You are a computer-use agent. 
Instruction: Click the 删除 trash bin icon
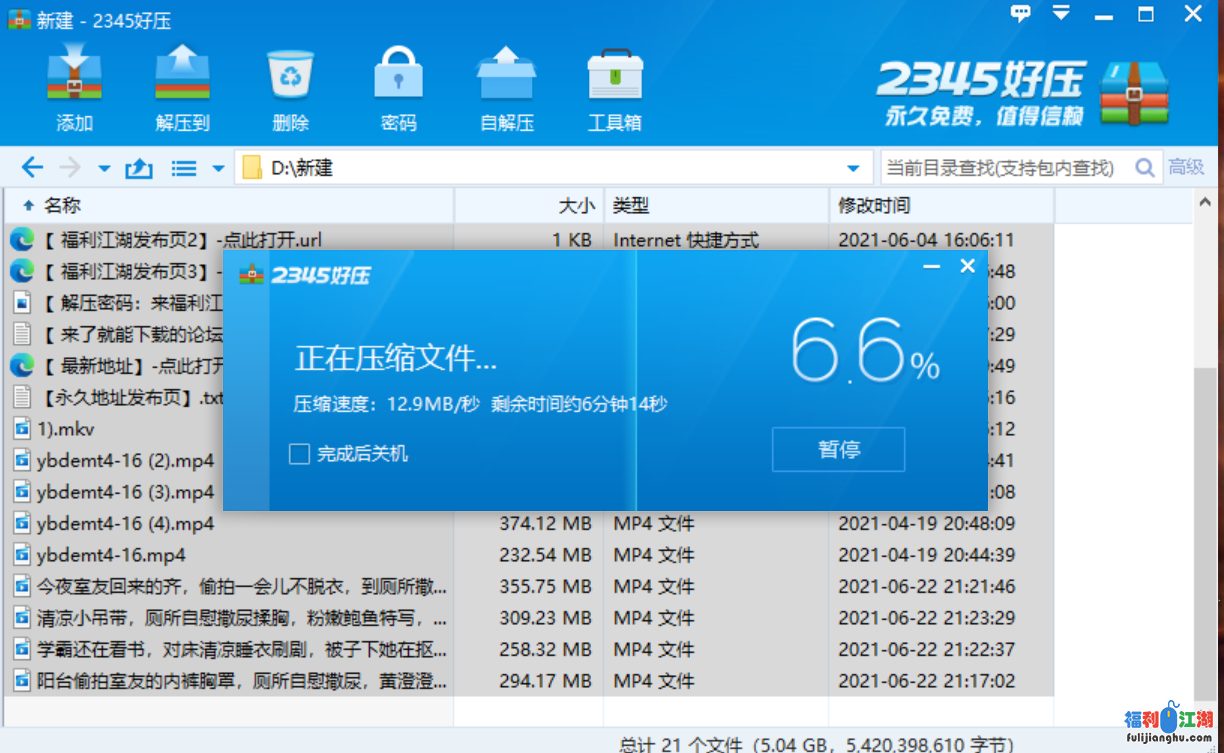click(x=290, y=76)
